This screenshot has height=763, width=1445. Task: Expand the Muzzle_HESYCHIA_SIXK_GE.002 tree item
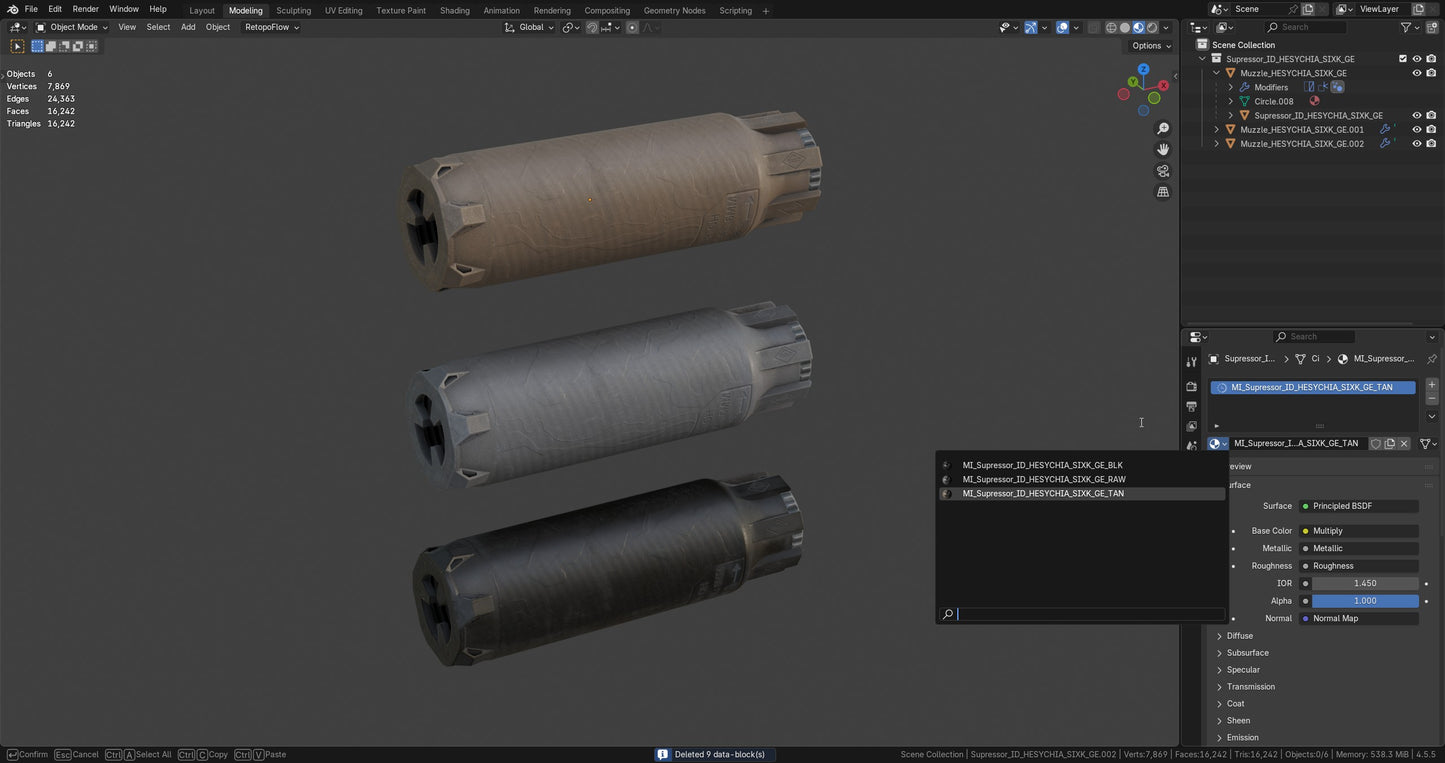click(x=1217, y=144)
